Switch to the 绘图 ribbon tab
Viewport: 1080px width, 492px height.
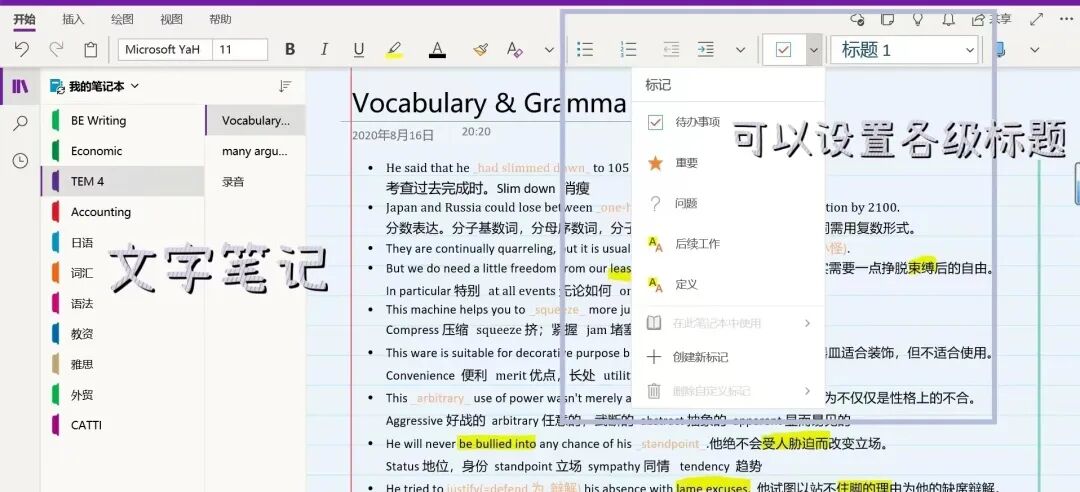coord(122,19)
